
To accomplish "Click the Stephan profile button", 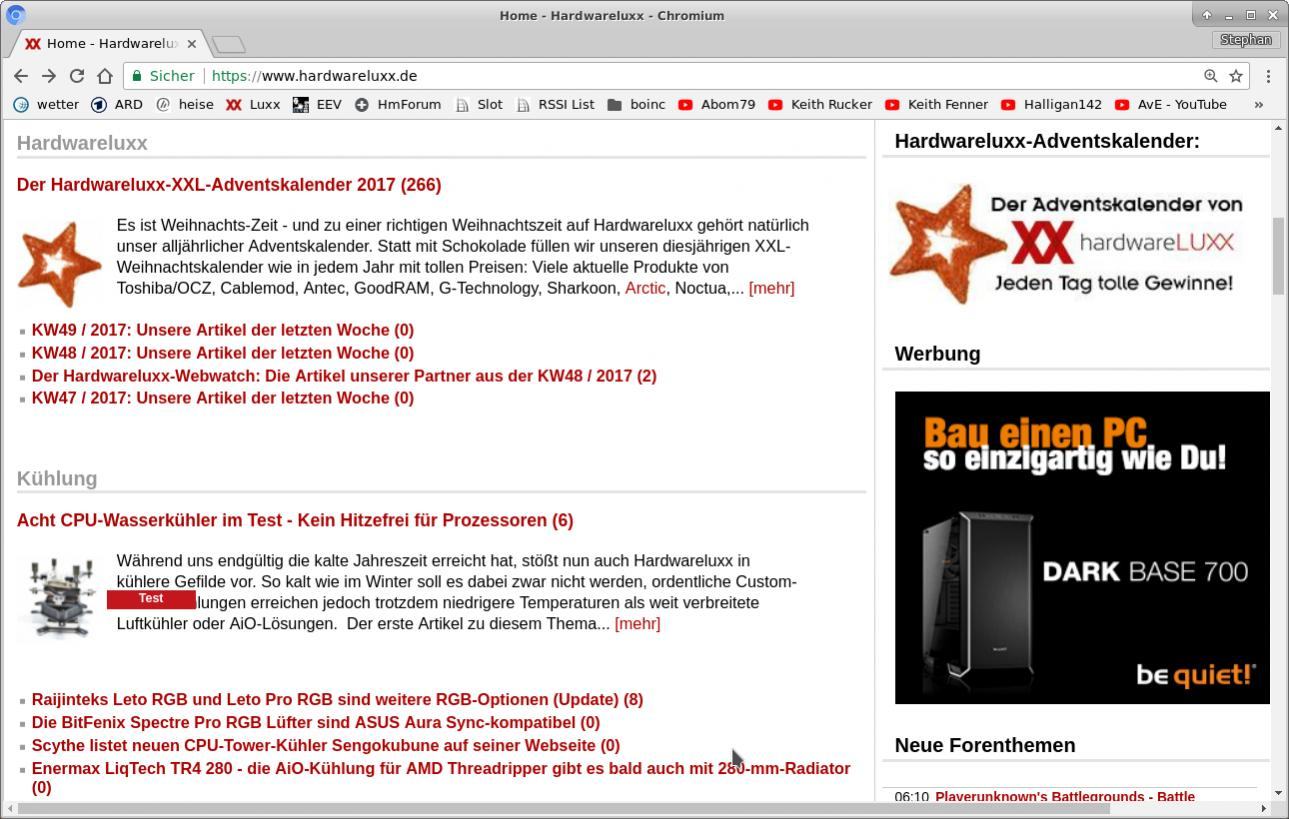I will click(1245, 40).
